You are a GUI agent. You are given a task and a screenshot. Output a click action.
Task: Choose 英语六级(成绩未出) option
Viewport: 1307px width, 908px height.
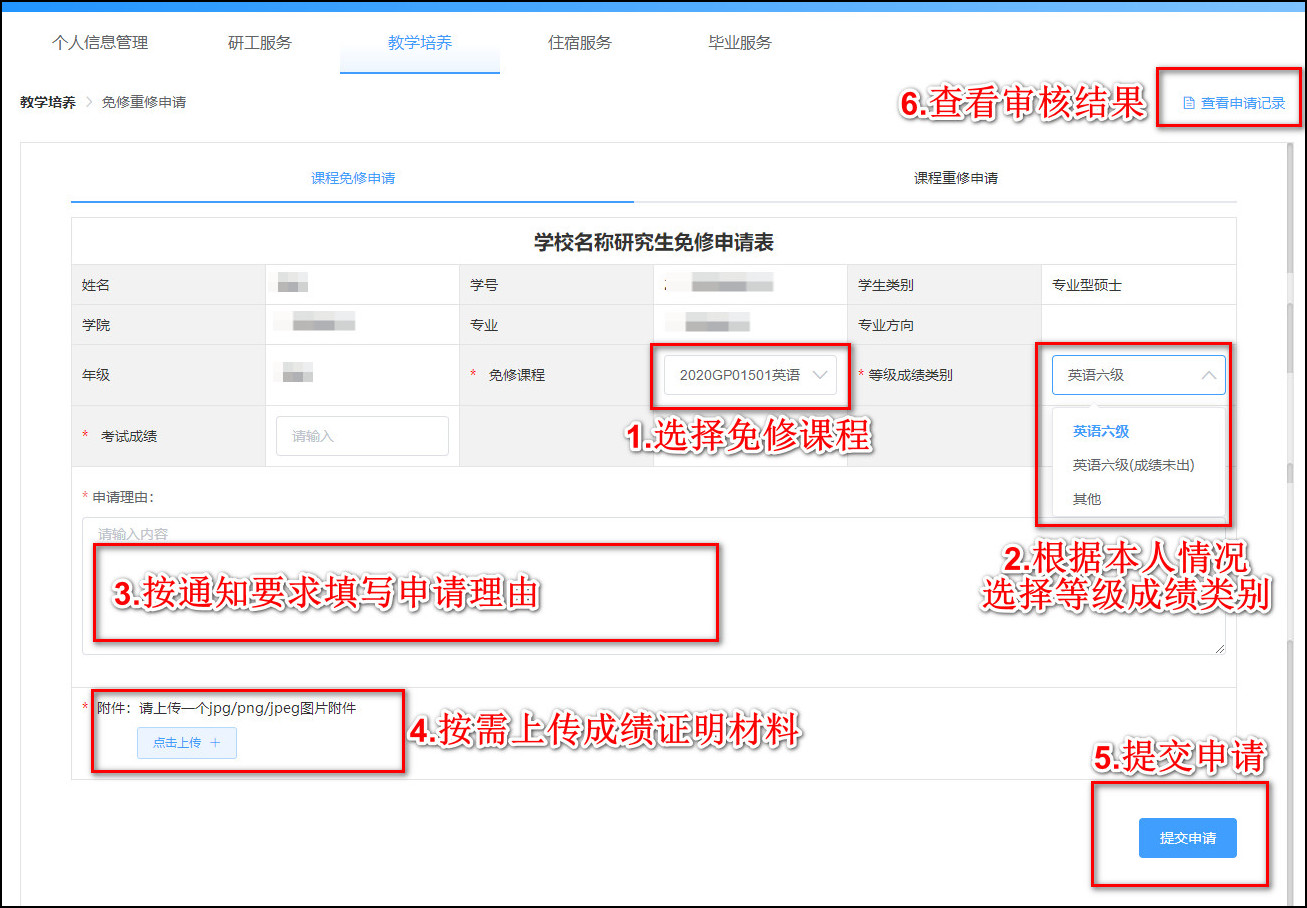point(1138,465)
